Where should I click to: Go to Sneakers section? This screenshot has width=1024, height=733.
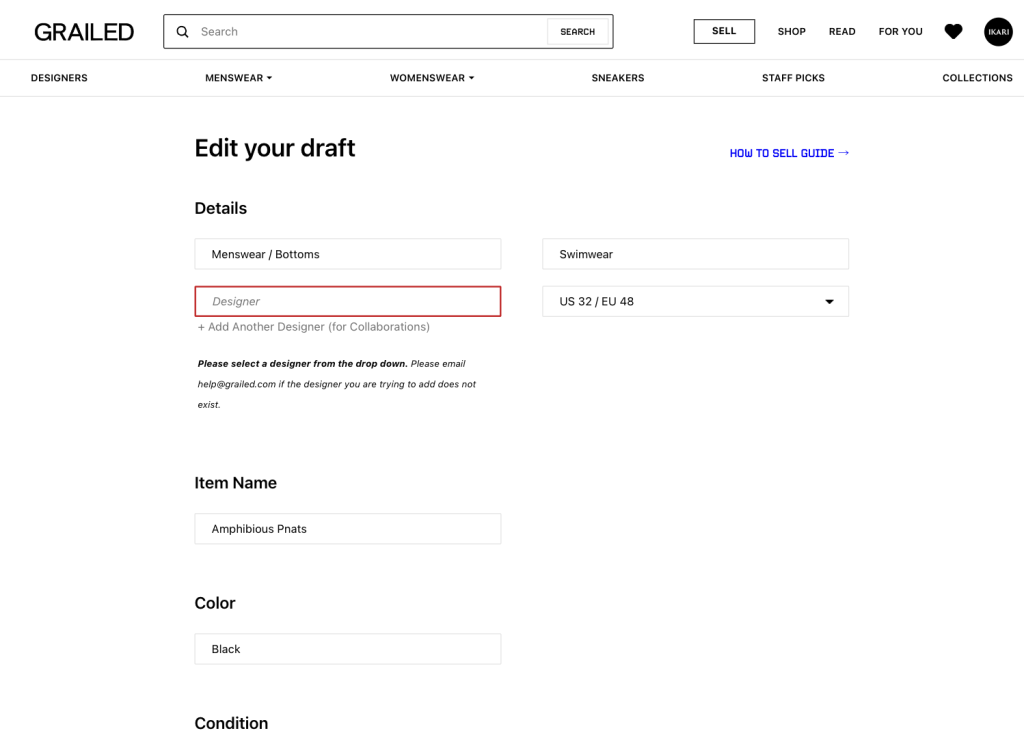618,78
